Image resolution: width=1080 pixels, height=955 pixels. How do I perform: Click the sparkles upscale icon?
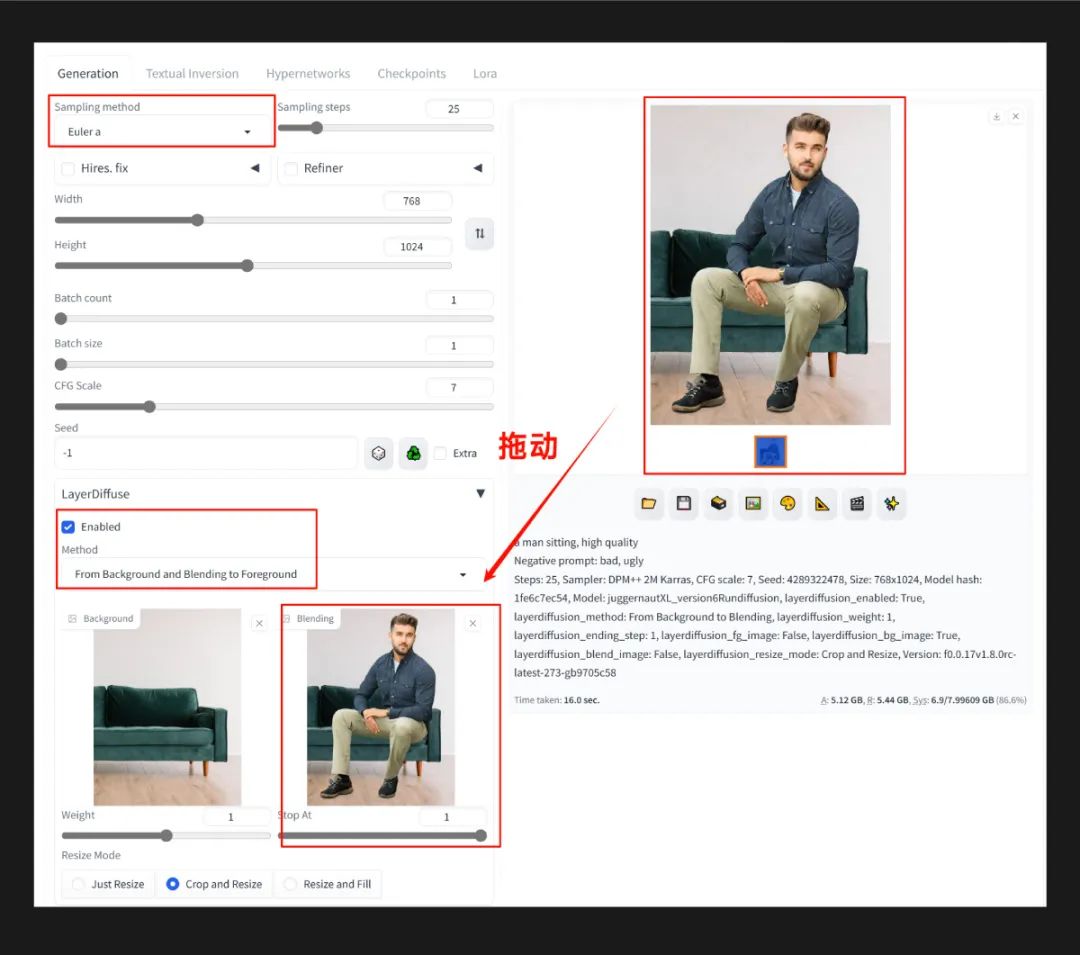[x=891, y=503]
